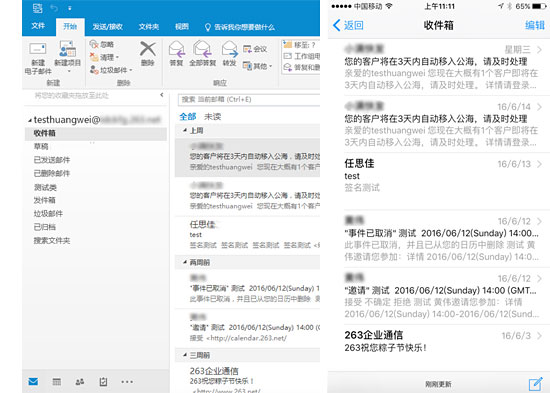Tap the Wi-Fi icon in phone status bar

pyautogui.click(x=389, y=6)
